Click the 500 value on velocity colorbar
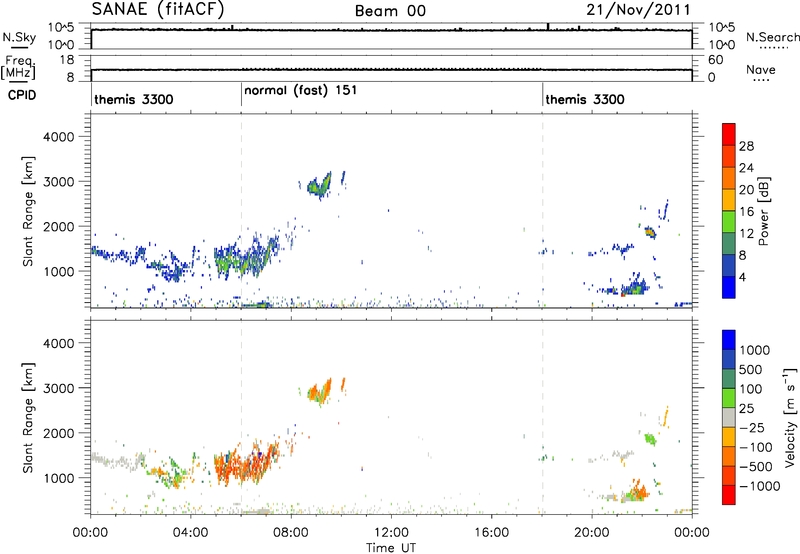Image resolution: width=800 pixels, height=554 pixels. tap(751, 370)
